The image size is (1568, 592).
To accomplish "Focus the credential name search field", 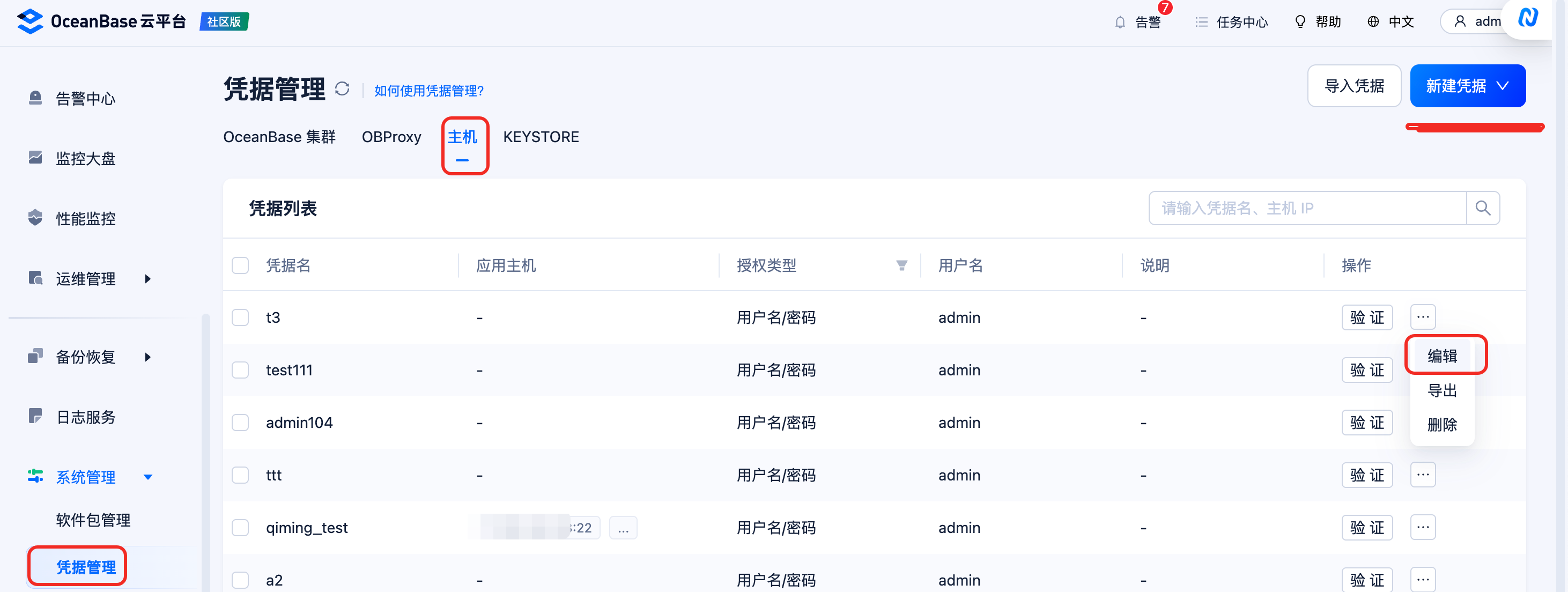I will click(1306, 209).
